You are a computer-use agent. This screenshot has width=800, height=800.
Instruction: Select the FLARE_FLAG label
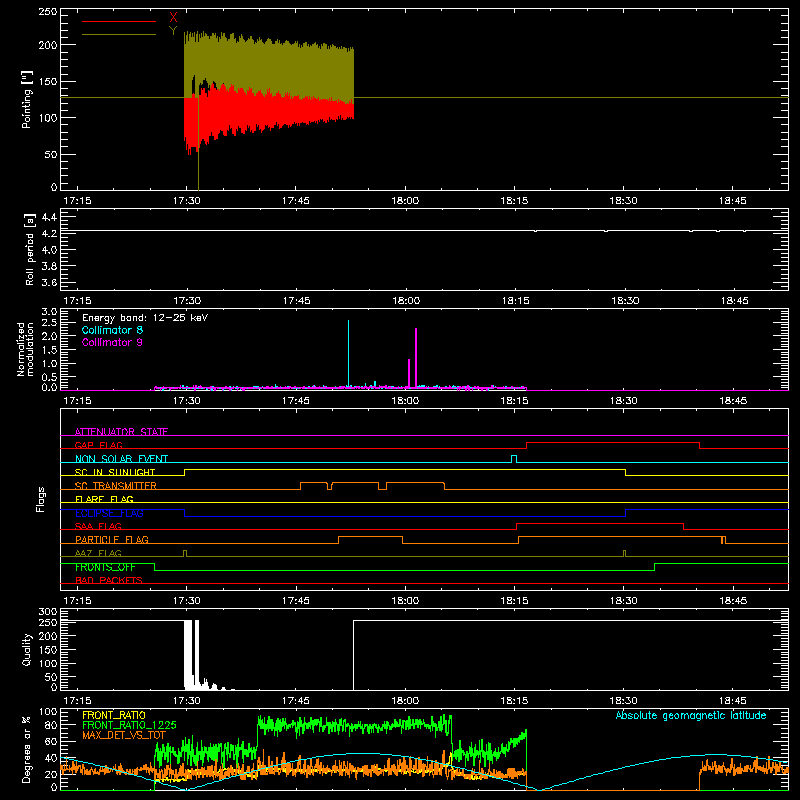(x=104, y=499)
